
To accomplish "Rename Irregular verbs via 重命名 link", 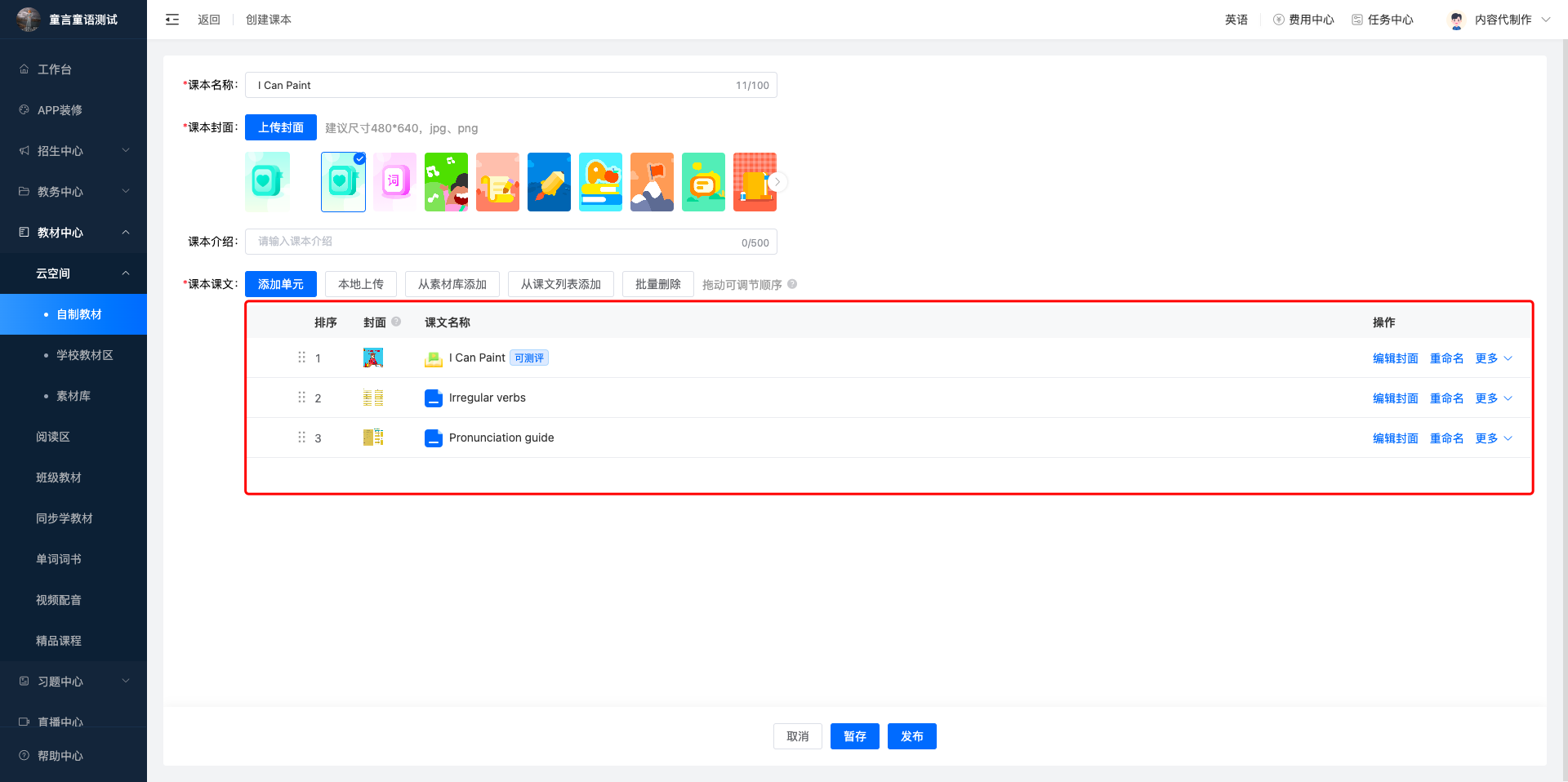I will [1445, 398].
